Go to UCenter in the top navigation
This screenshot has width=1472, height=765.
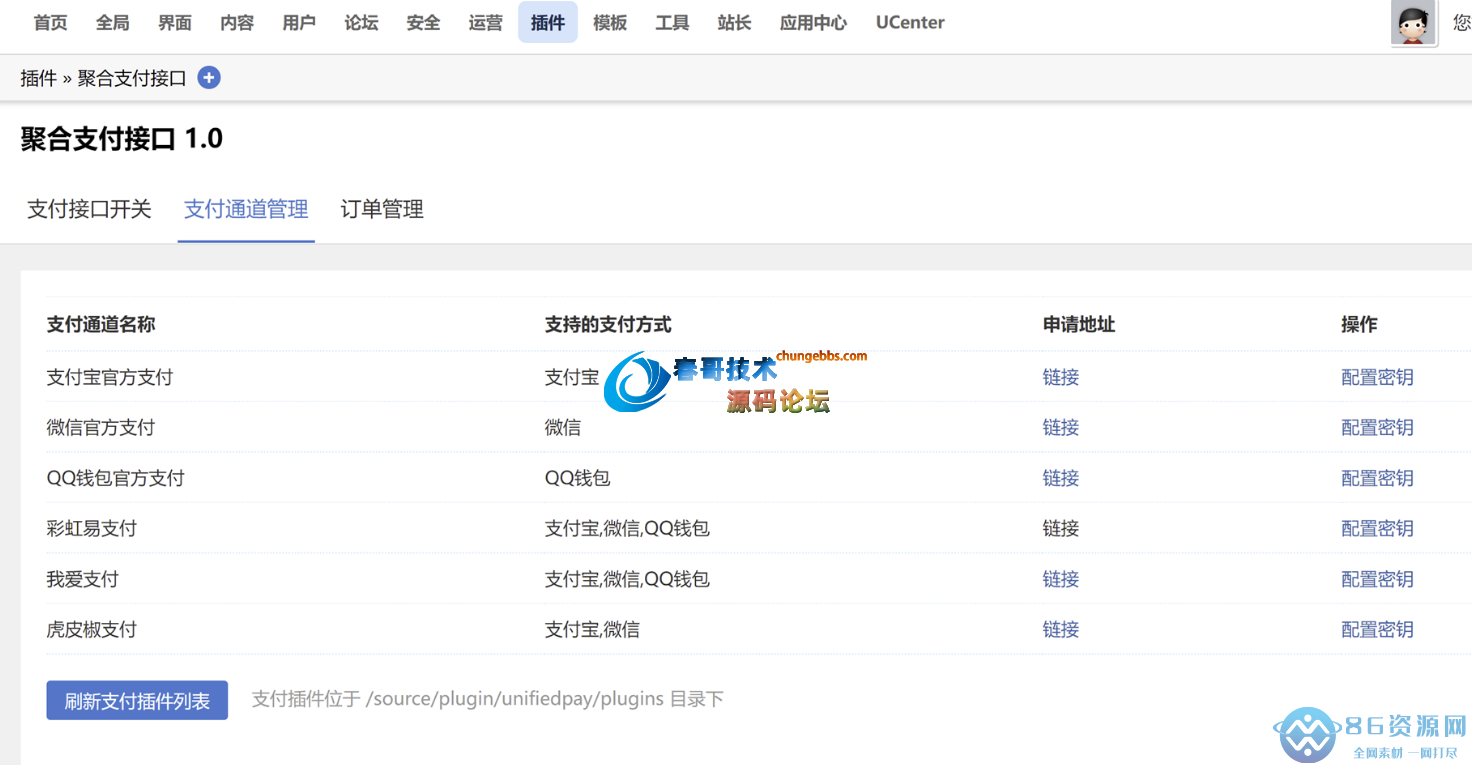point(910,22)
